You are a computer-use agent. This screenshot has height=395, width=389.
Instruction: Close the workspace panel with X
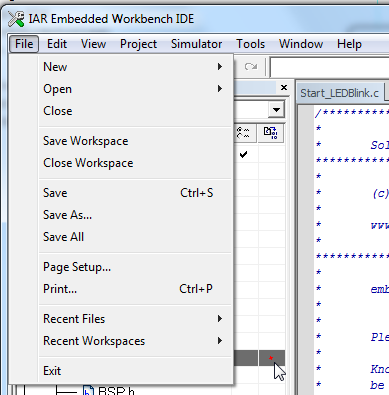284,87
